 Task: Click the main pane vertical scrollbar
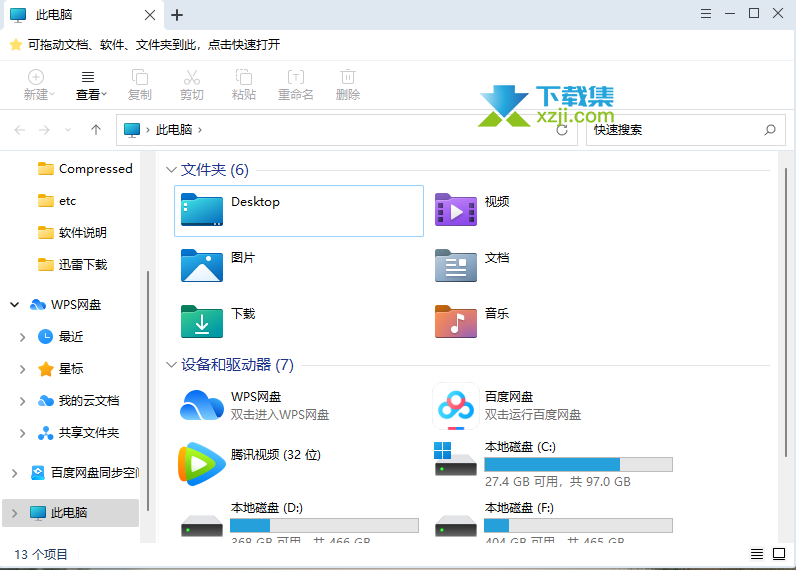[x=786, y=312]
